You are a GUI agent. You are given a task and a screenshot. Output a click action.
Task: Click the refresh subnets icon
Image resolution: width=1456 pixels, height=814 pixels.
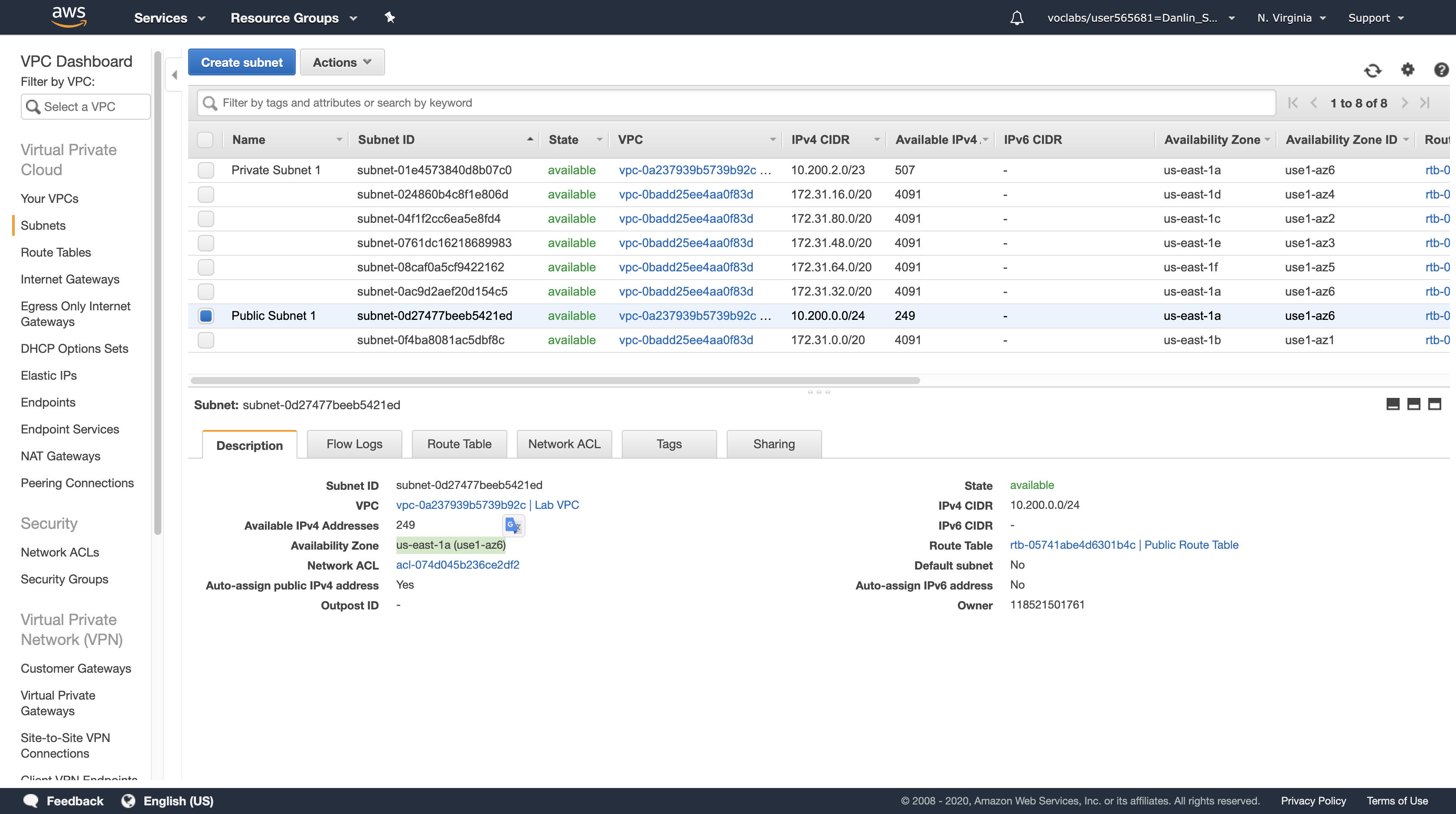(1372, 70)
